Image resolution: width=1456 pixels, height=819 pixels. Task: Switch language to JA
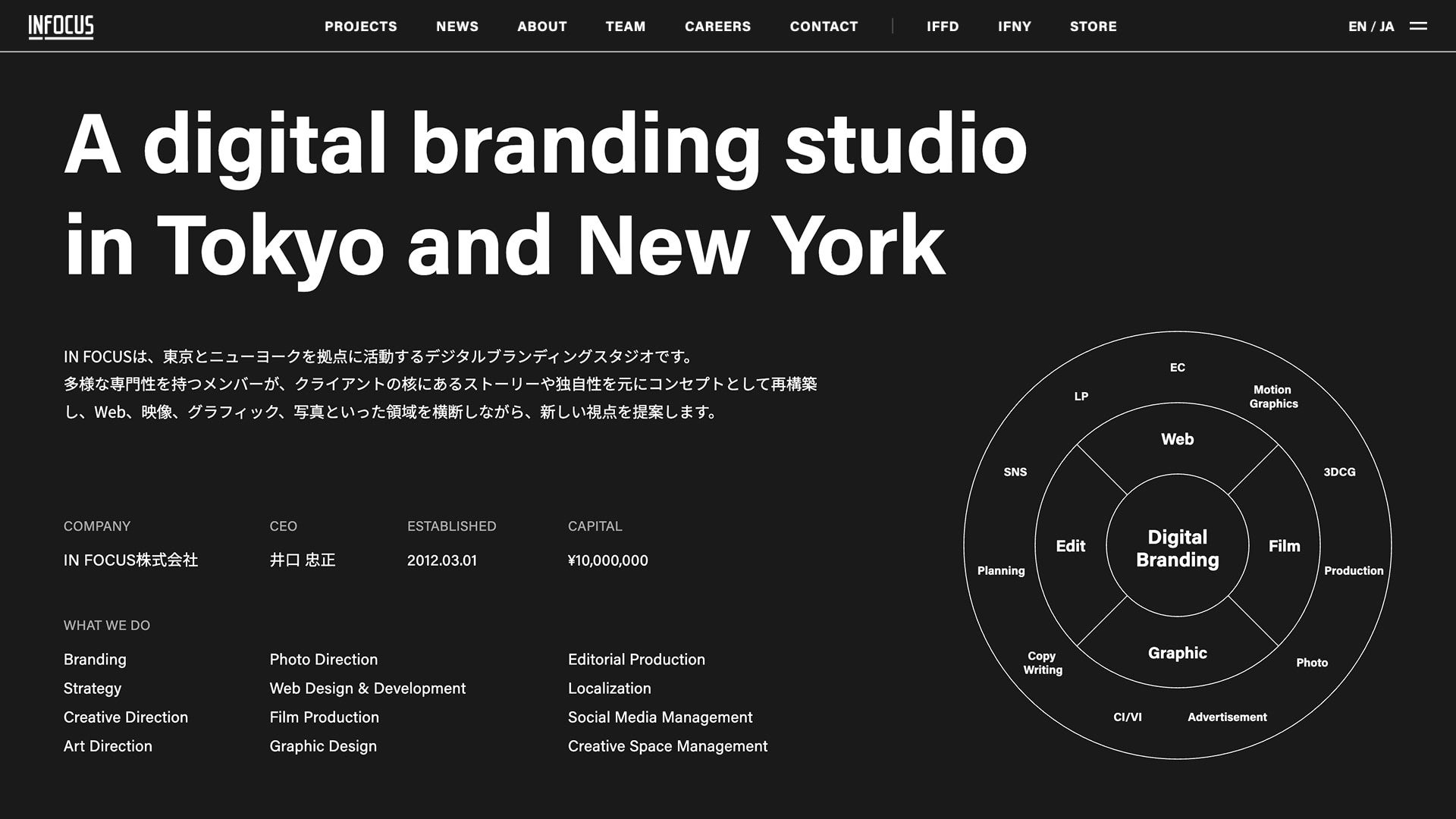[x=1387, y=27]
